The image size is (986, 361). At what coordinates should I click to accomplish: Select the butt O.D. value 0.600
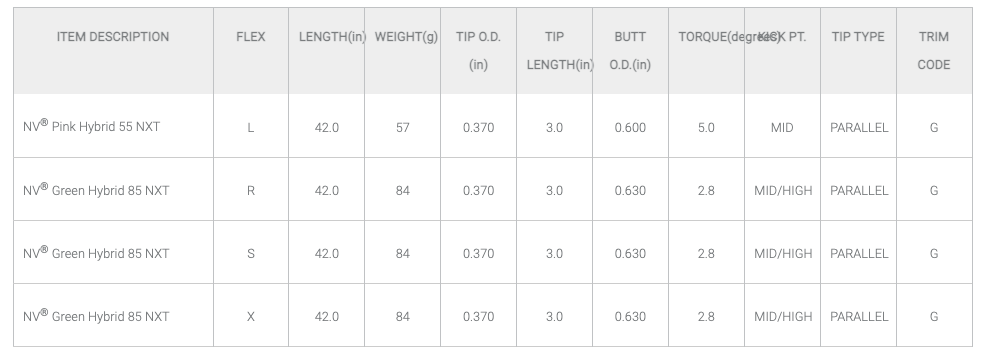[630, 128]
